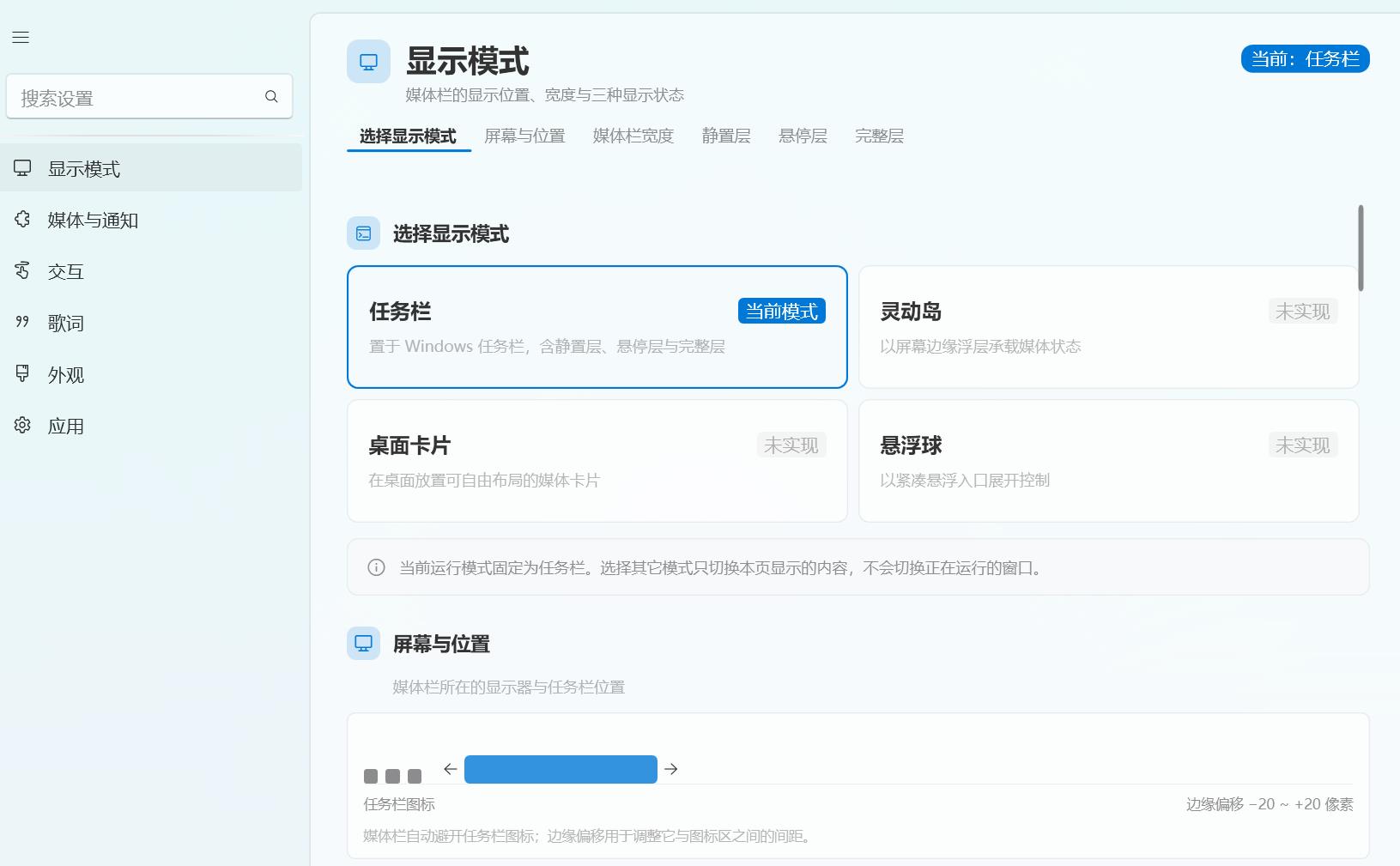
Task: Open 交互 settings in sidebar
Action: click(151, 271)
